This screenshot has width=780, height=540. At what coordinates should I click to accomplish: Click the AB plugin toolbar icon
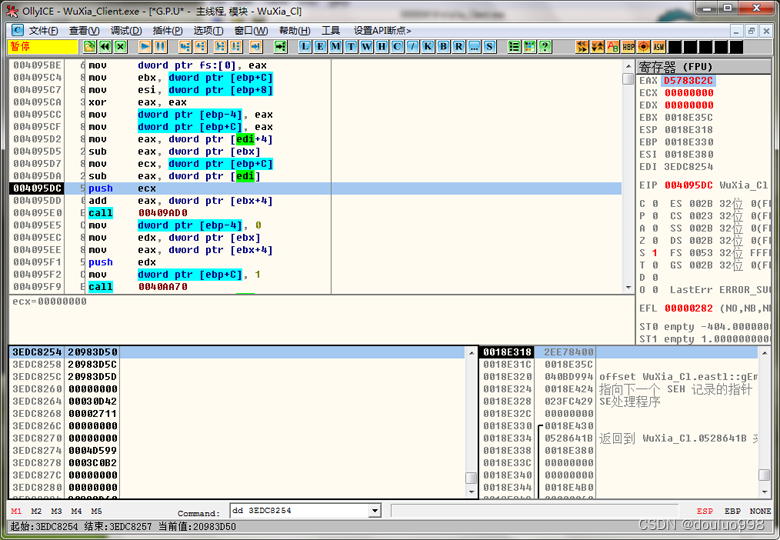[613, 47]
